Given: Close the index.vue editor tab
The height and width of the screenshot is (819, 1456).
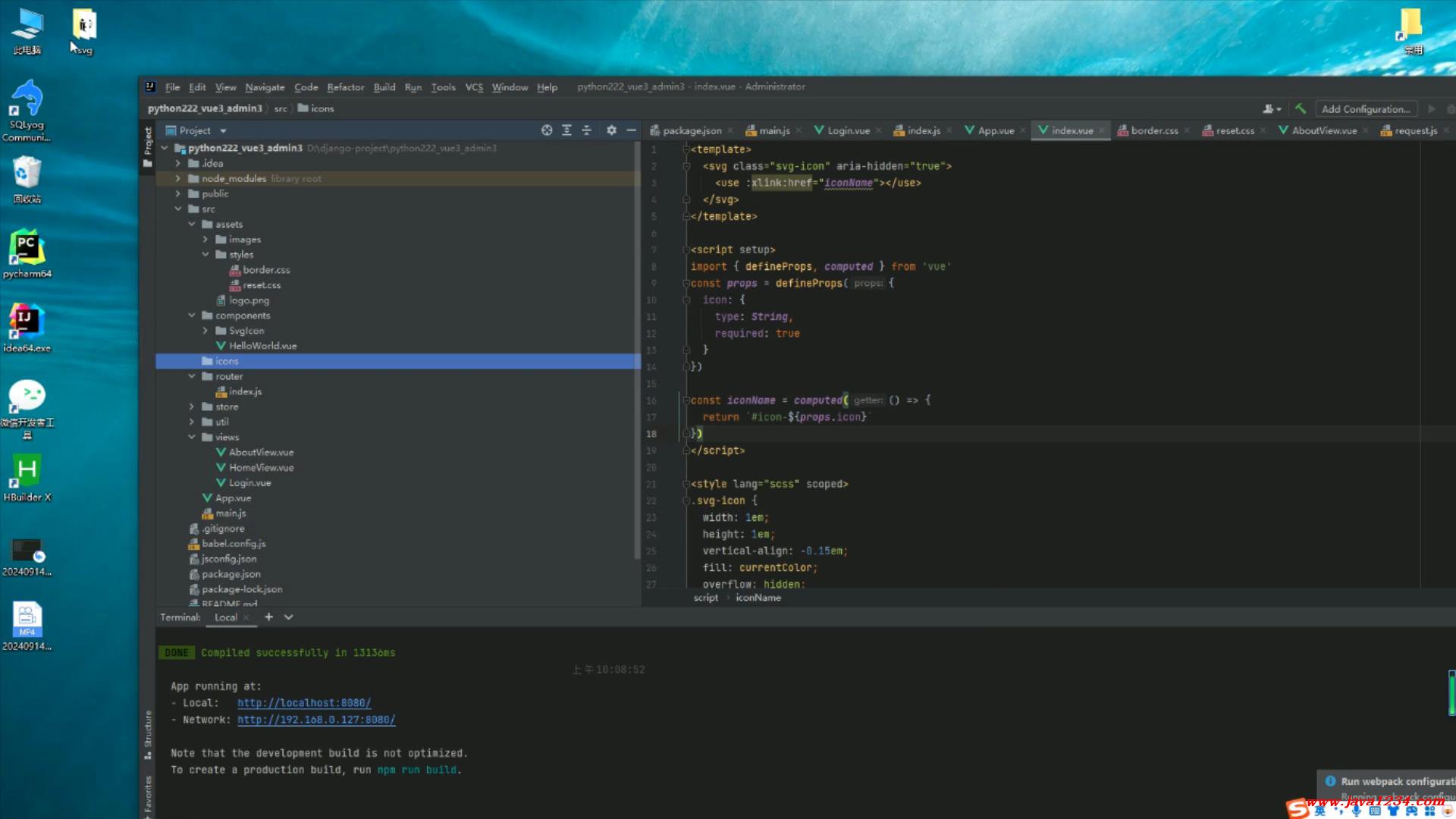Looking at the screenshot, I should tap(1101, 130).
